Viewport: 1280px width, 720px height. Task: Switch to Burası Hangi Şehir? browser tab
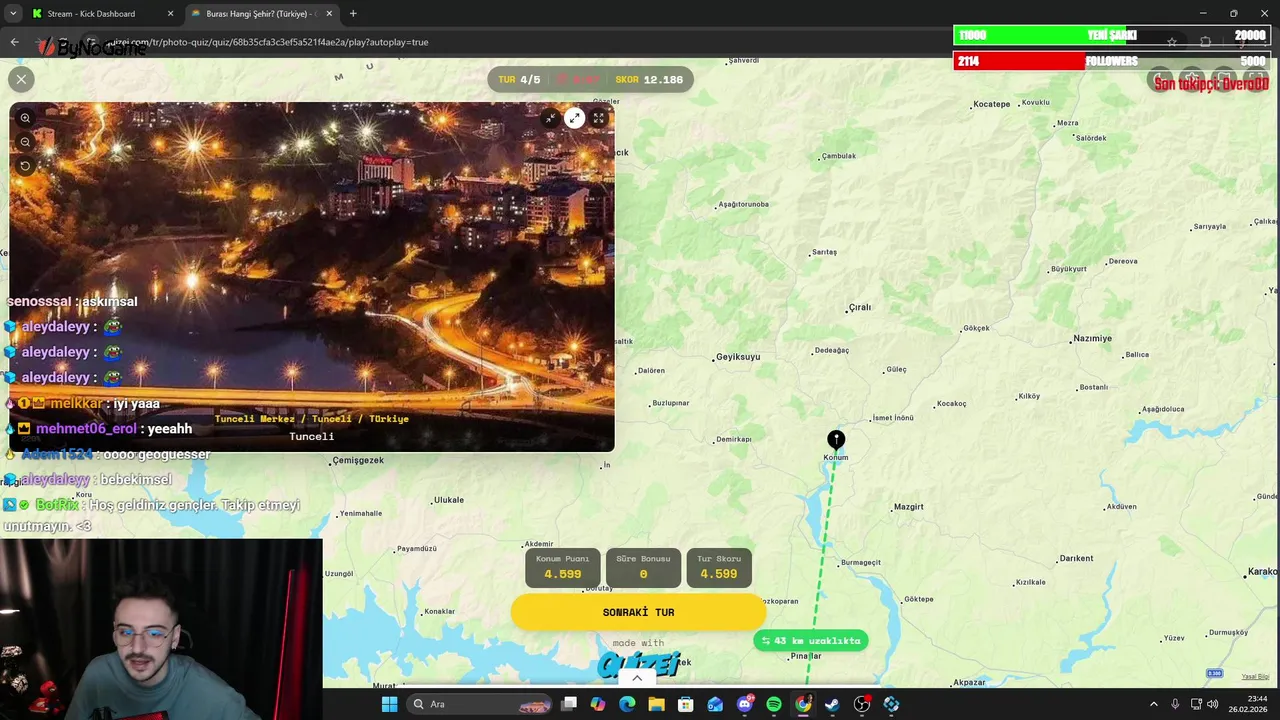260,14
